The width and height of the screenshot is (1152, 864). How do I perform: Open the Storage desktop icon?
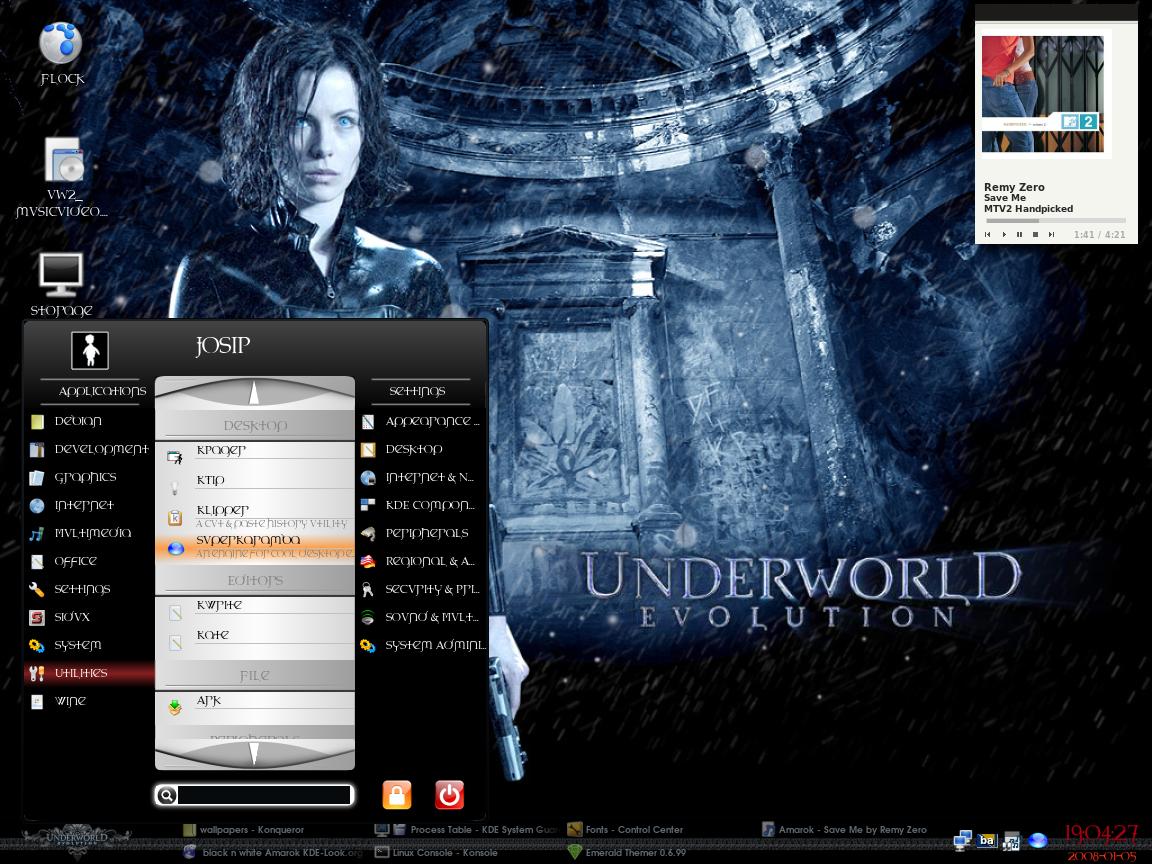61,284
